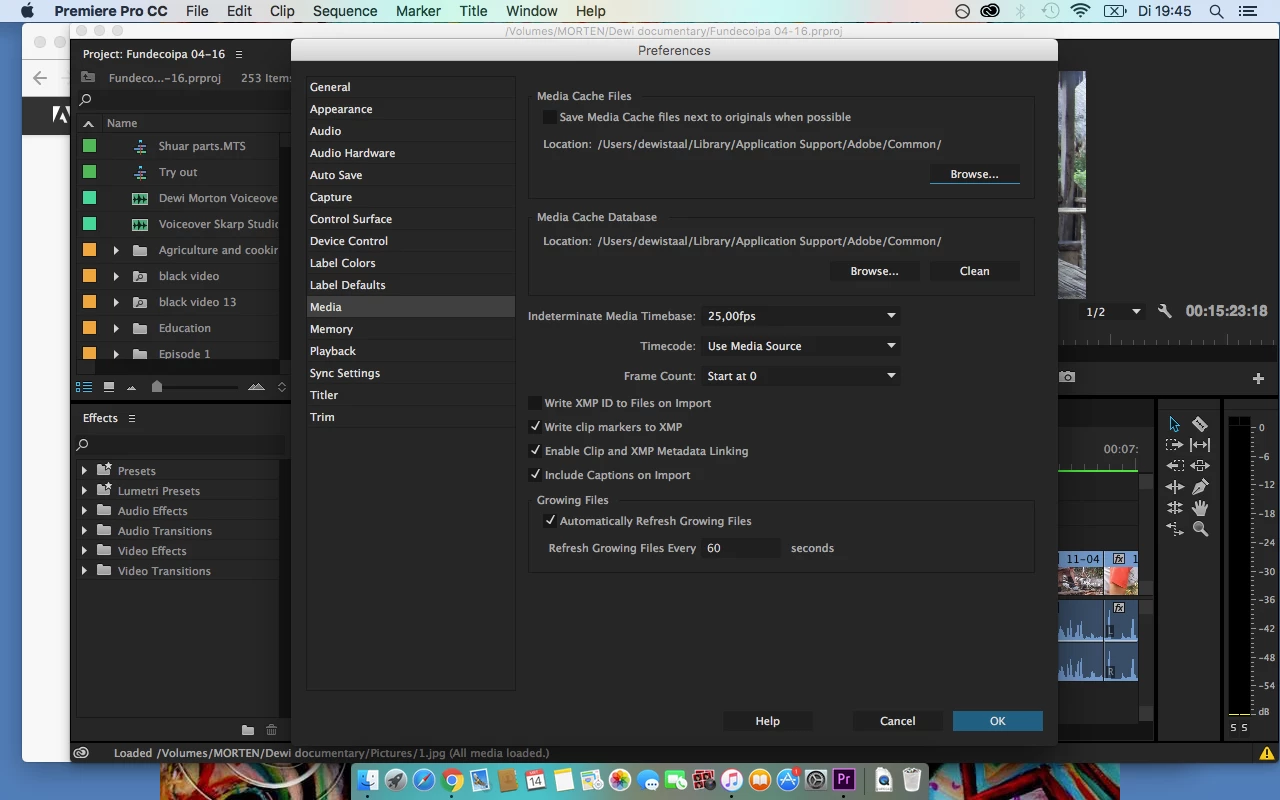Click the Export Frame camera icon
Screen dimensions: 1280x800
(x=1068, y=377)
